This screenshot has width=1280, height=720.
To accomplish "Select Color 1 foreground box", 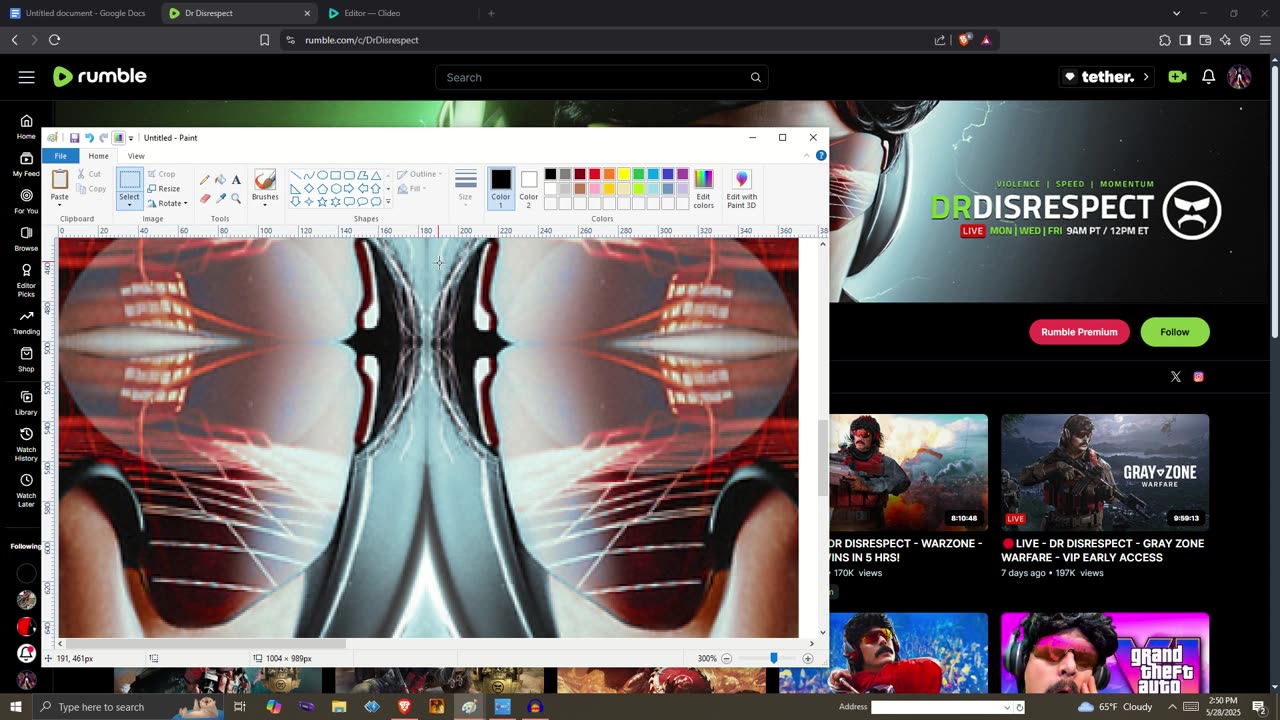I will pyautogui.click(x=501, y=188).
